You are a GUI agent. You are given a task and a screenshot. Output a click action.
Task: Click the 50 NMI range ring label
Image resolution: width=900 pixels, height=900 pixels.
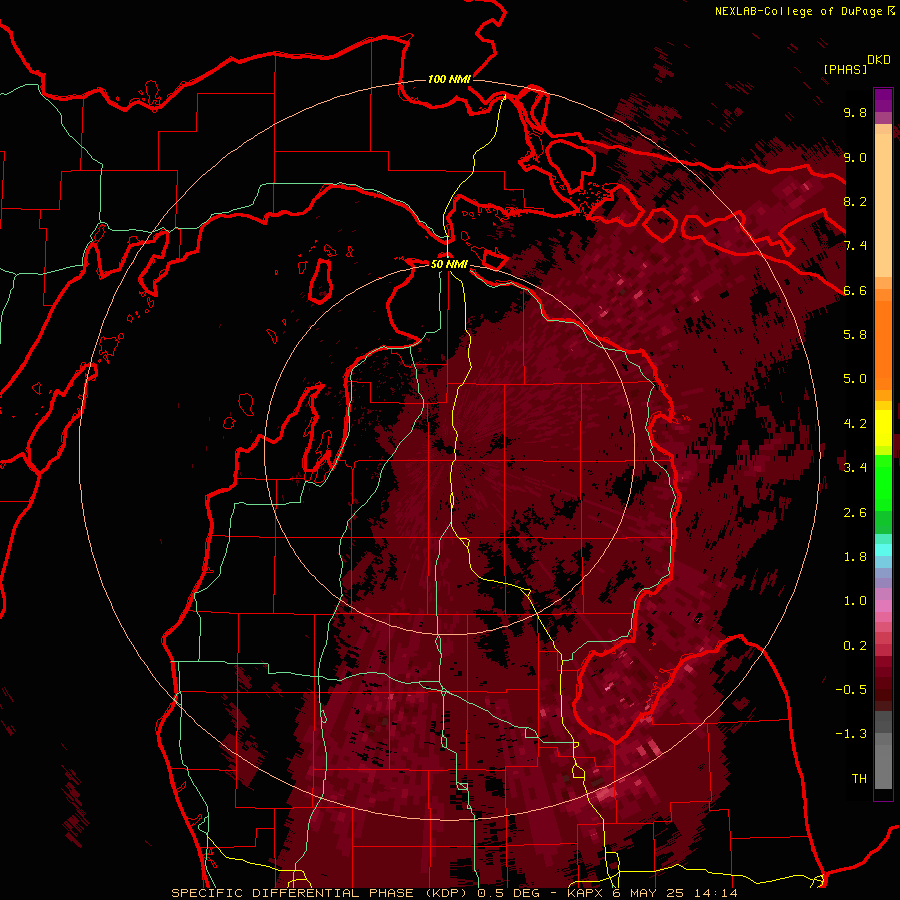449,264
